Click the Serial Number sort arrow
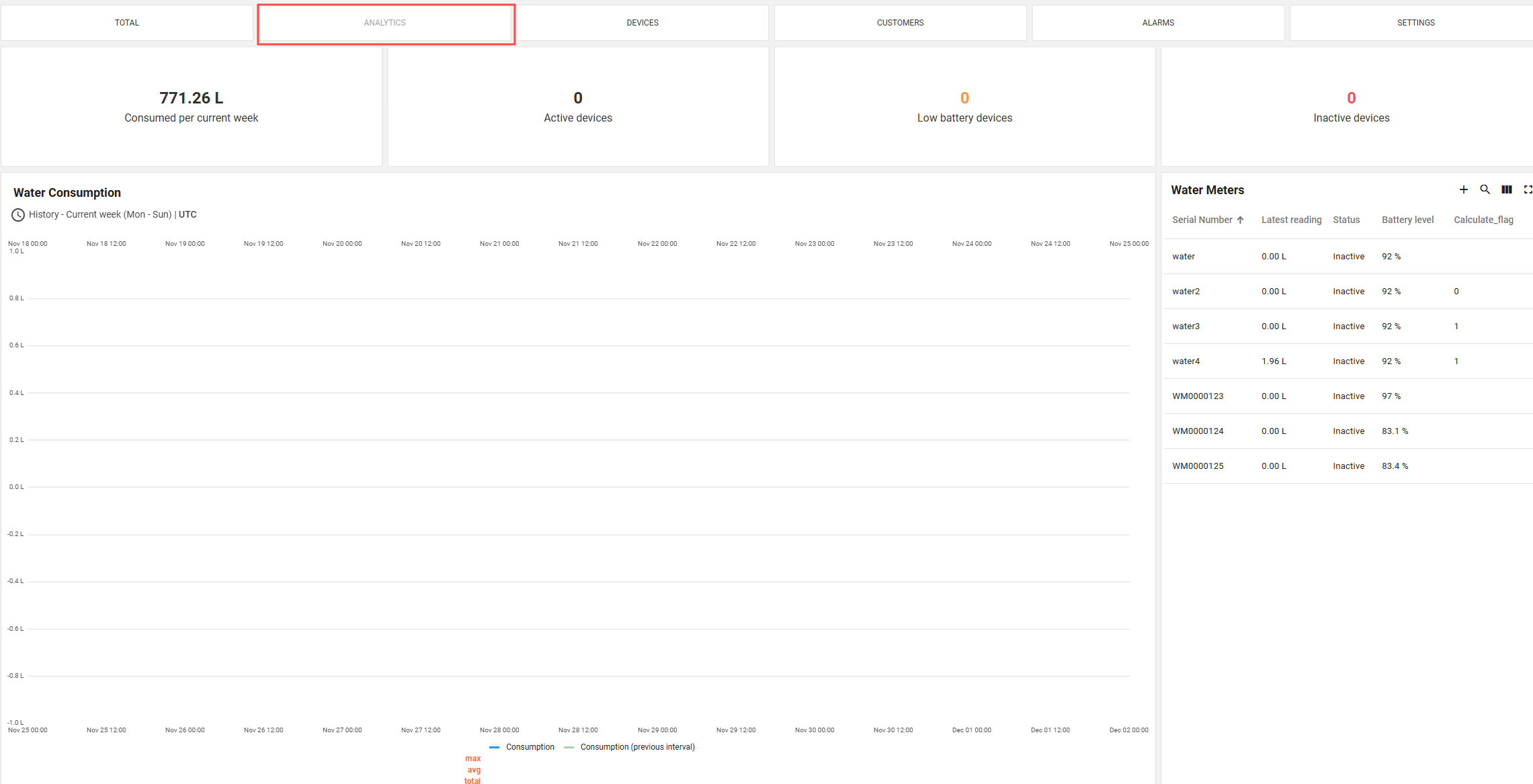The width and height of the screenshot is (1533, 784). pyautogui.click(x=1240, y=220)
